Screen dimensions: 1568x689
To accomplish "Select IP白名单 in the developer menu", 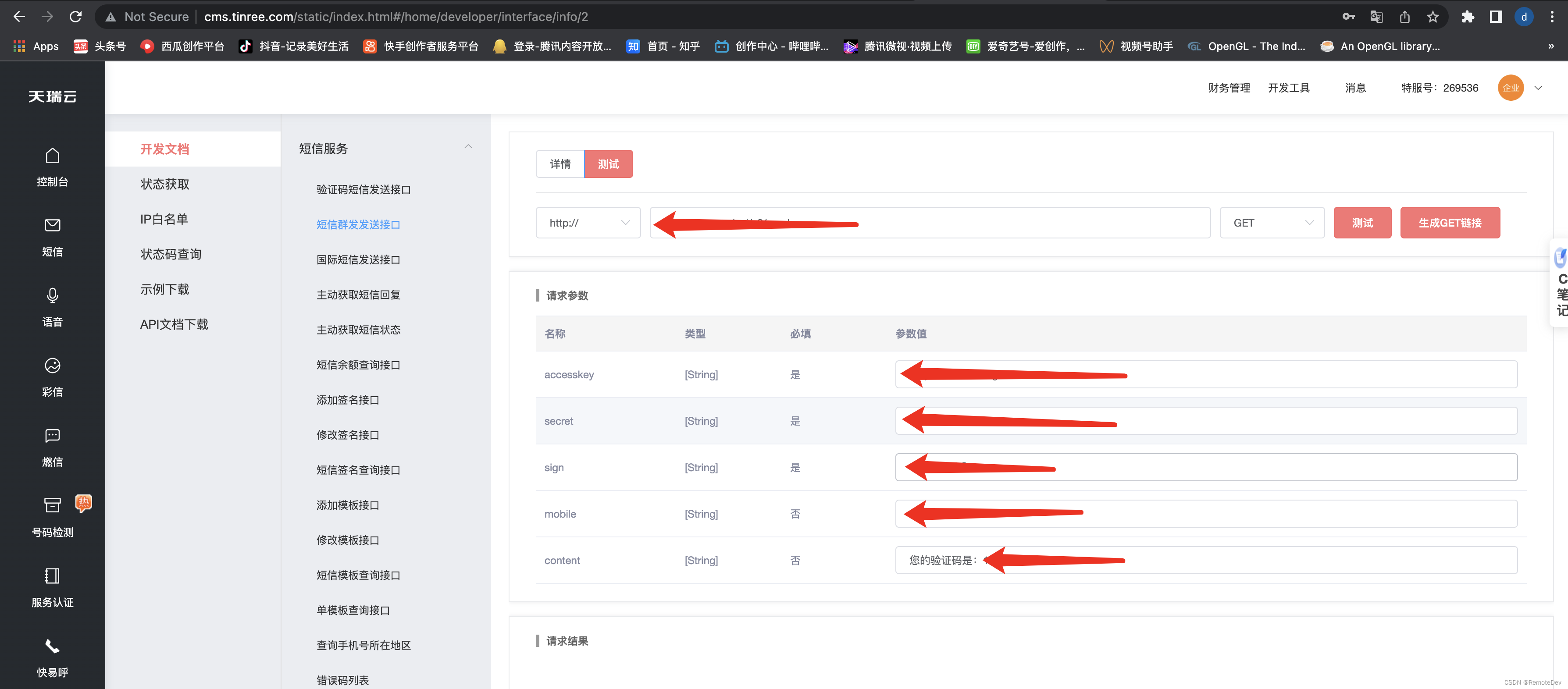I will (164, 219).
